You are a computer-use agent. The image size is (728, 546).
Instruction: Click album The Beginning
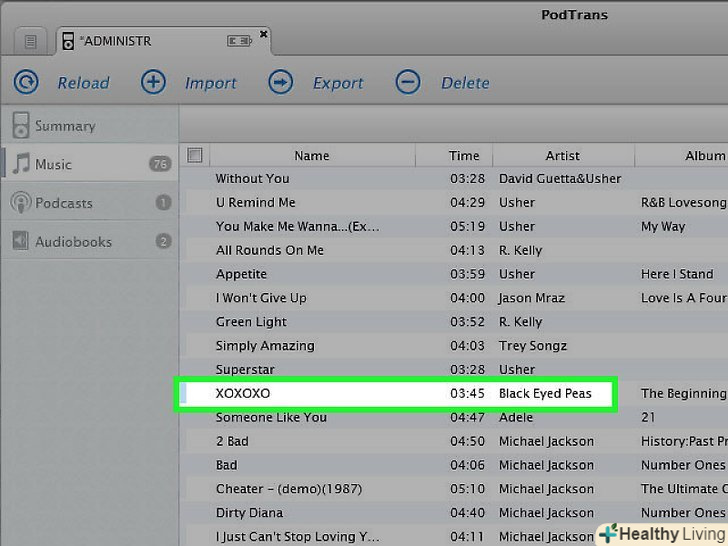coord(683,394)
